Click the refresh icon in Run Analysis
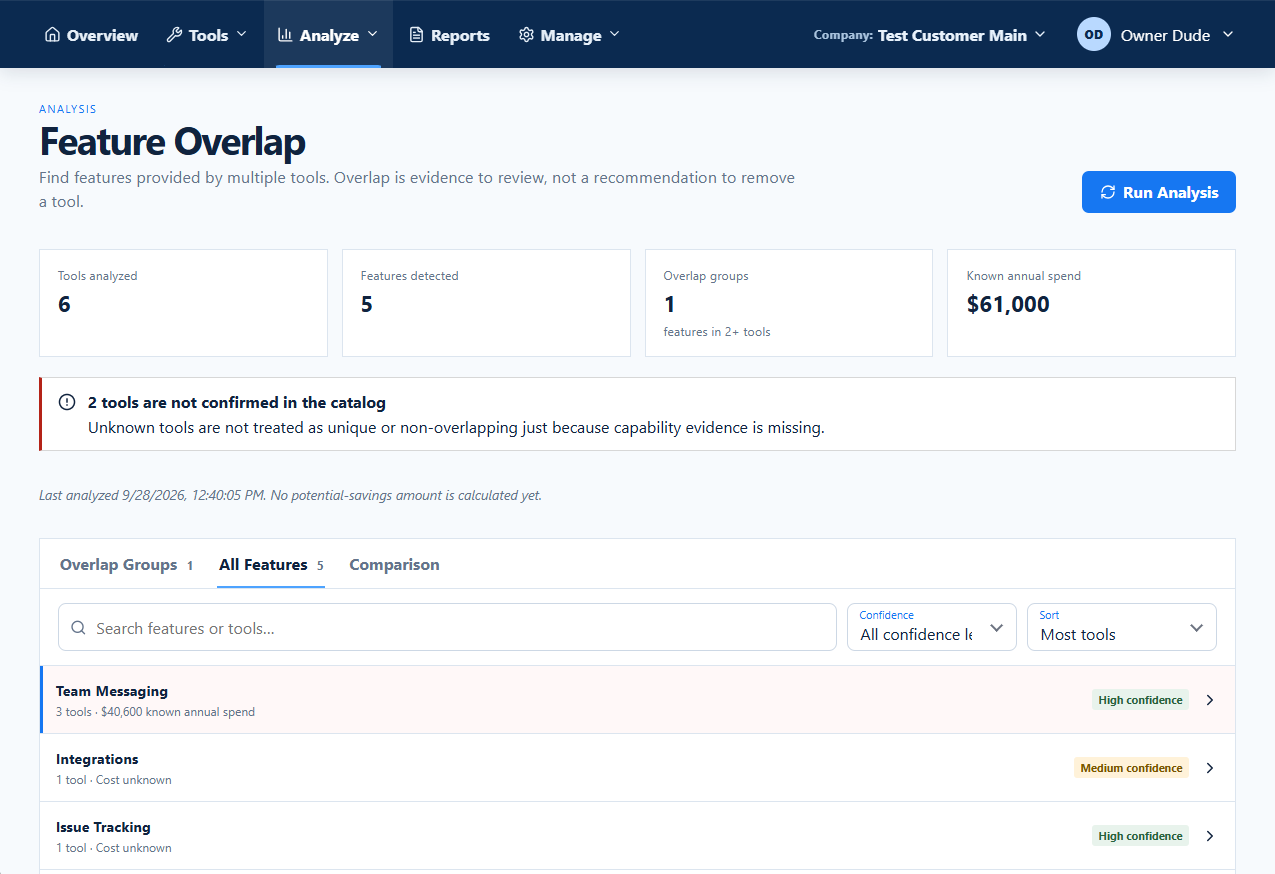The width and height of the screenshot is (1275, 874). click(x=1108, y=192)
